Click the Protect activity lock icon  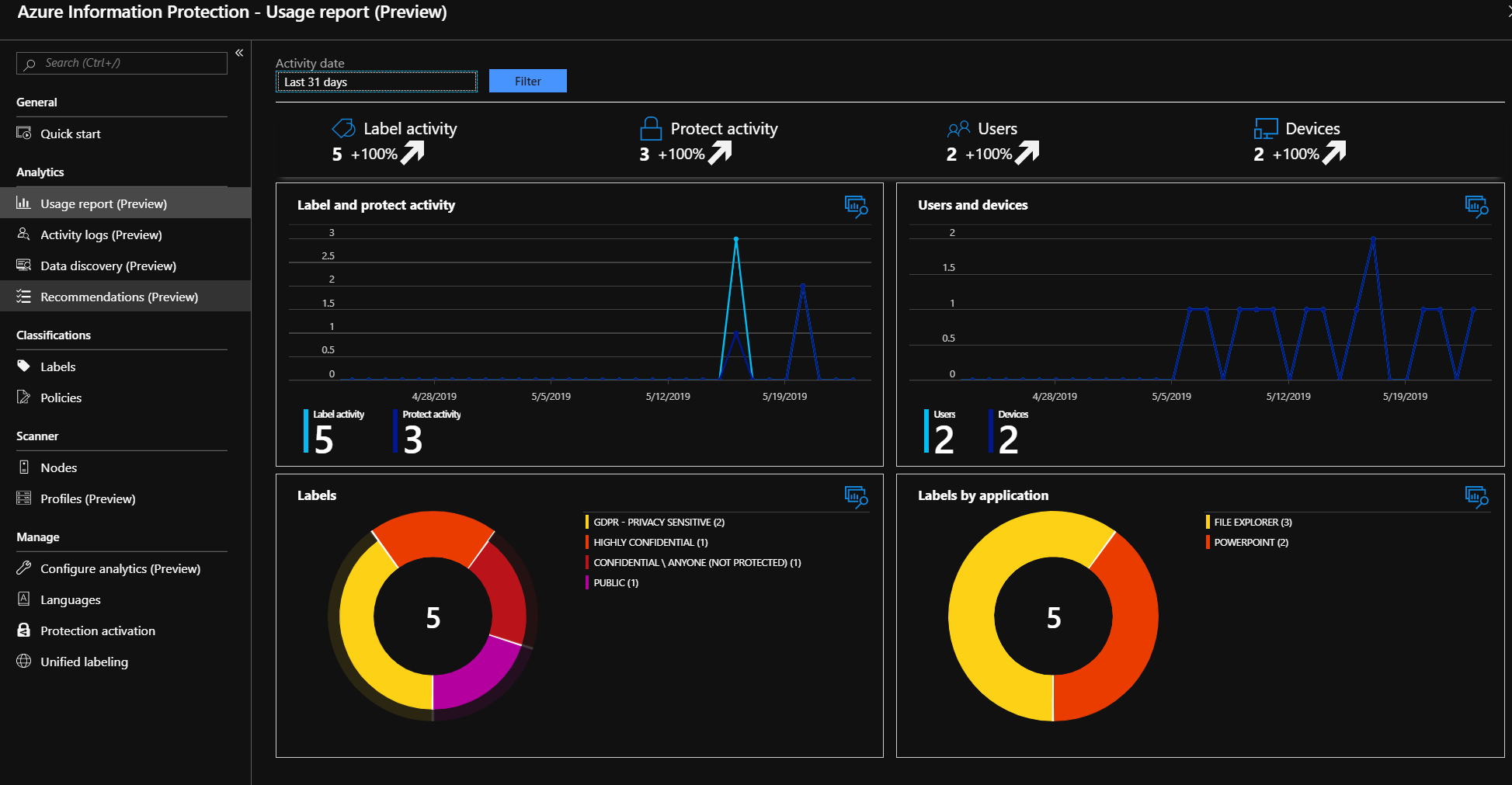point(651,128)
